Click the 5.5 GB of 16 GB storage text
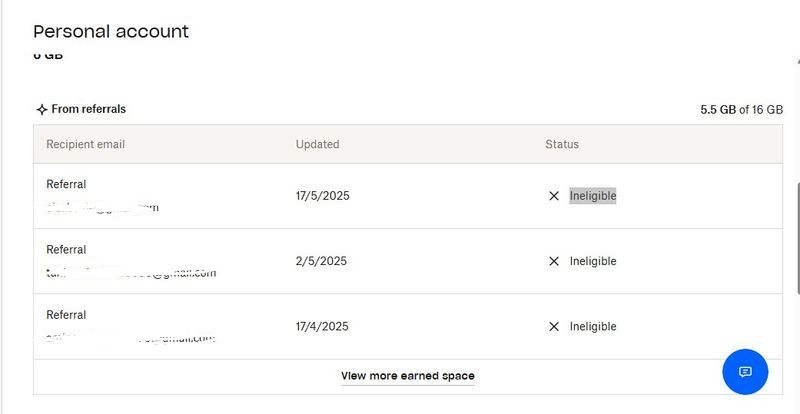This screenshot has height=414, width=800. click(x=741, y=109)
